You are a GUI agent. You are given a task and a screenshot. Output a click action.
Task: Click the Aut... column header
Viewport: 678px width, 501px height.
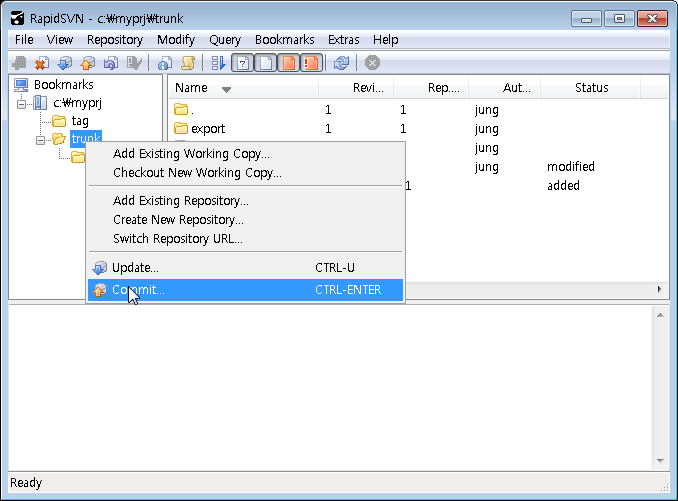click(505, 88)
